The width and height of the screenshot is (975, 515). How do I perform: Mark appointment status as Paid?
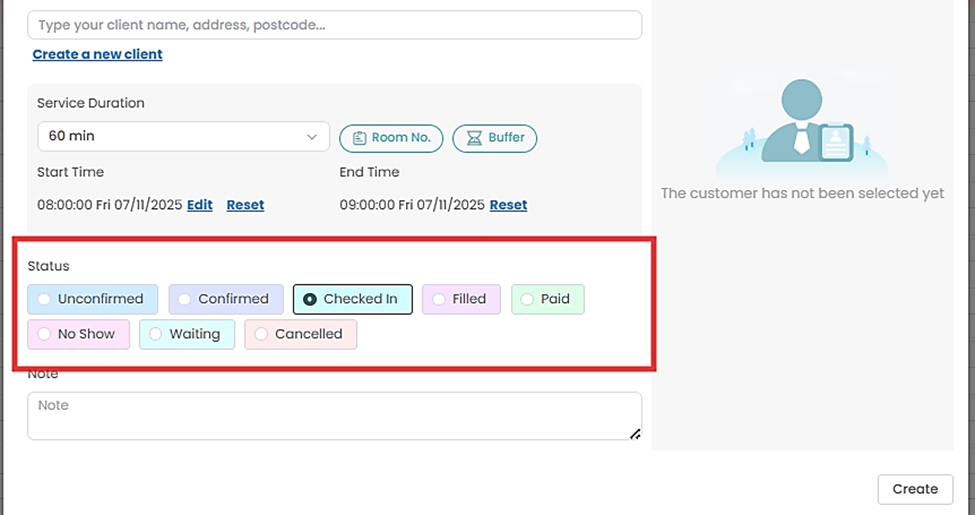point(547,299)
